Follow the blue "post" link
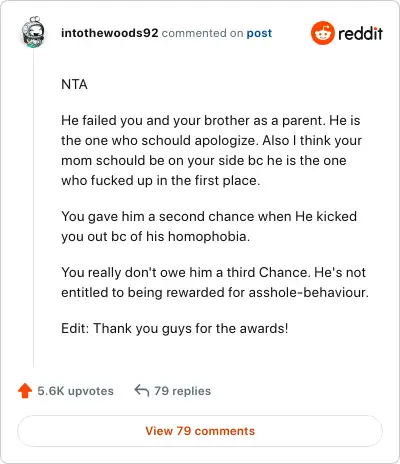This screenshot has height=464, width=400. [259, 33]
